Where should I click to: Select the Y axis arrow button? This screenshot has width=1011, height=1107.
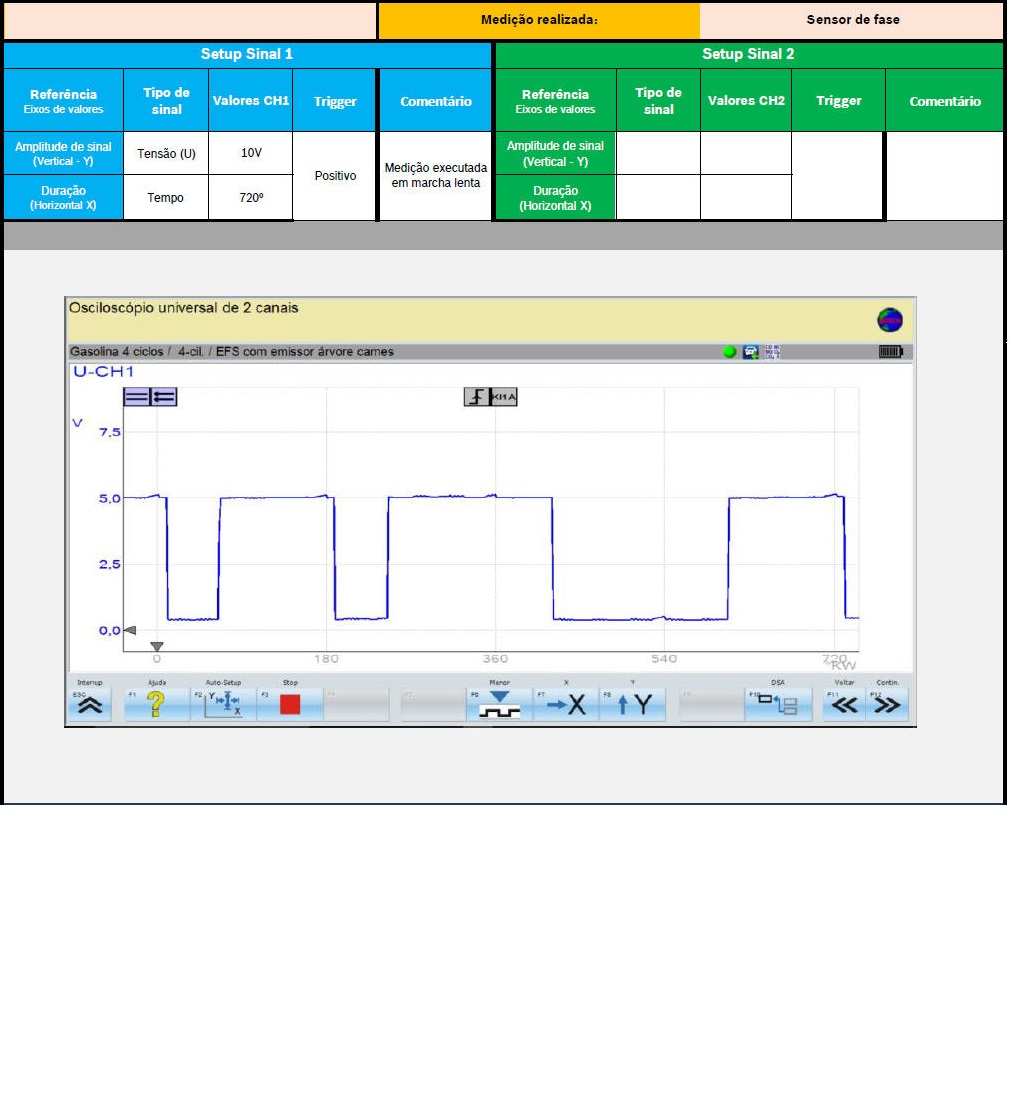click(x=633, y=704)
